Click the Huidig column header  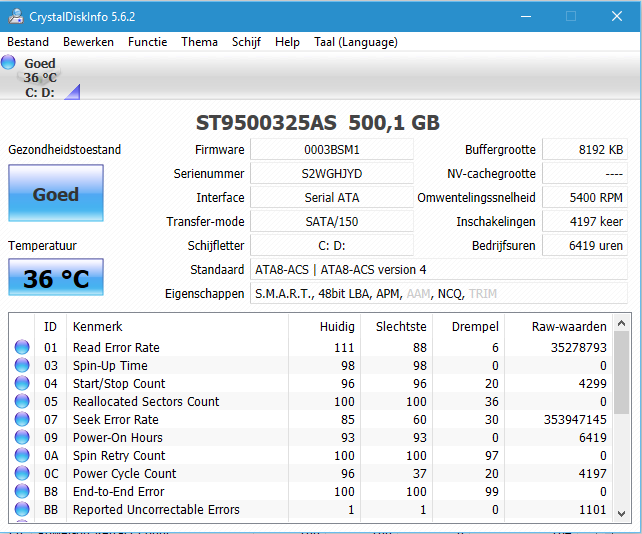pyautogui.click(x=324, y=326)
